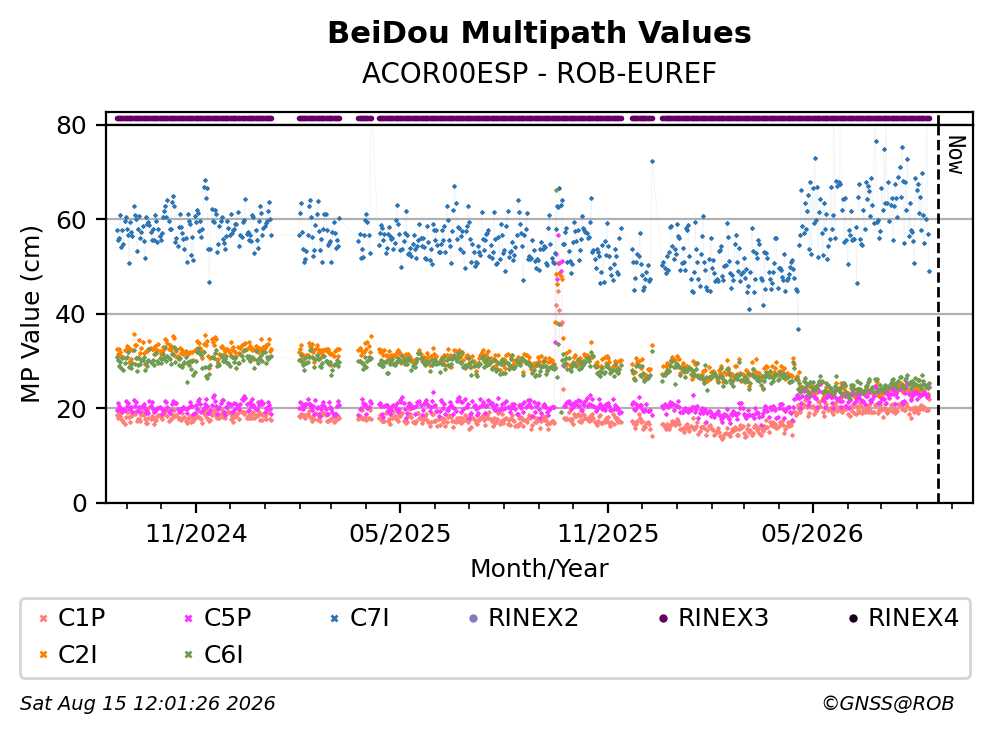This screenshot has height=734, width=992.
Task: Click the ACOR00ESP - ROB-EUREF subtitle
Action: click(539, 73)
